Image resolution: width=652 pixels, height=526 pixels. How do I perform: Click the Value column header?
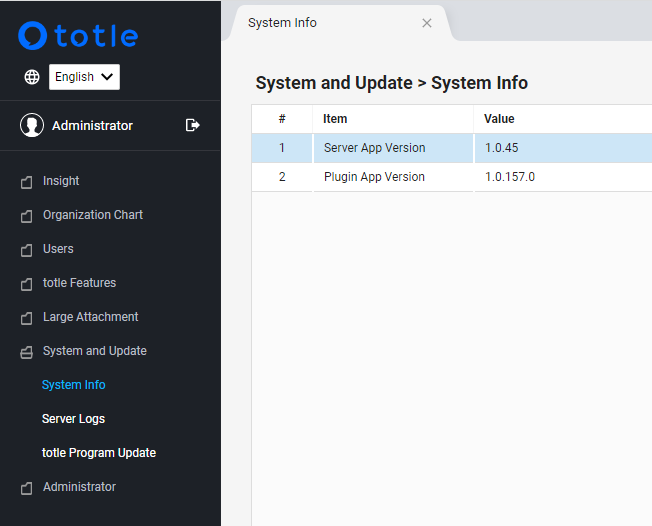(x=563, y=119)
